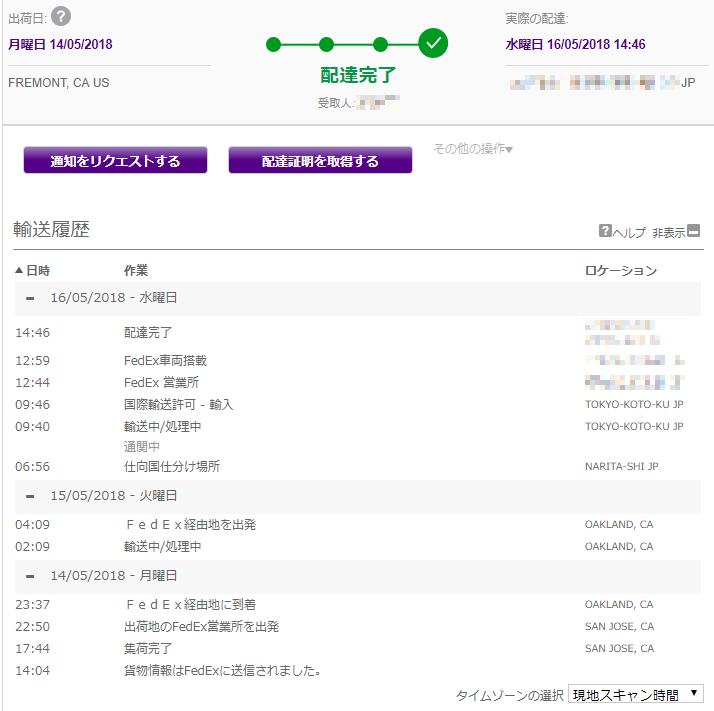The height and width of the screenshot is (711, 714).
Task: Click 集荷完了 entry at 17:44
Action: 148,649
